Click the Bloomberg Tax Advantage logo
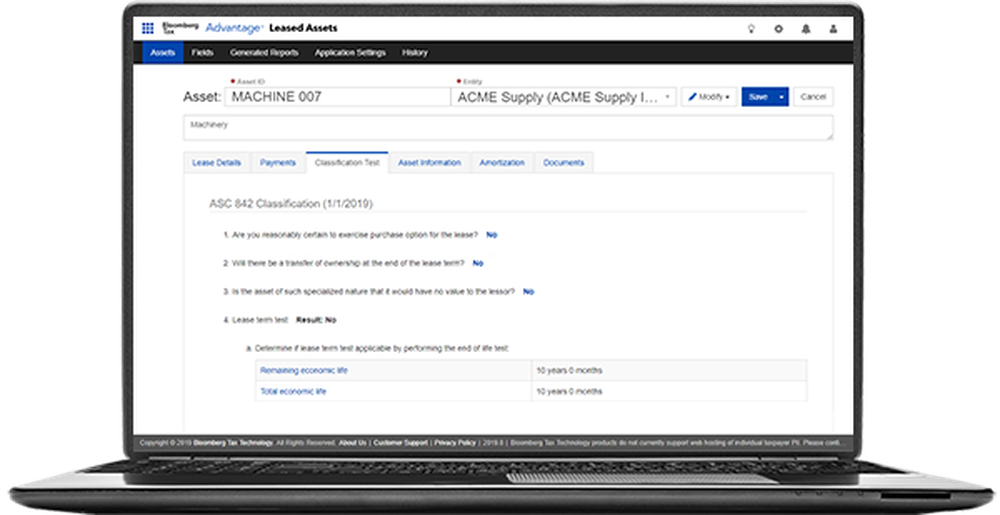 (x=212, y=28)
